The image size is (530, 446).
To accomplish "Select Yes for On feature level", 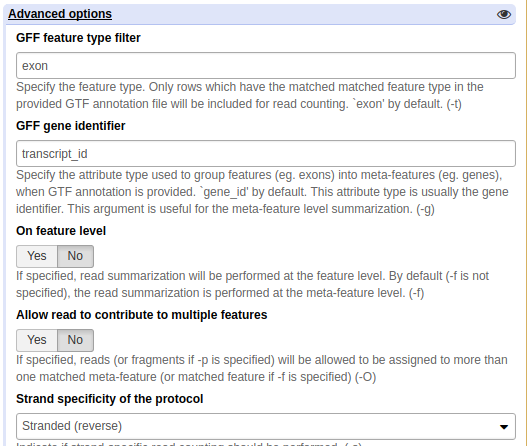I will tap(37, 256).
